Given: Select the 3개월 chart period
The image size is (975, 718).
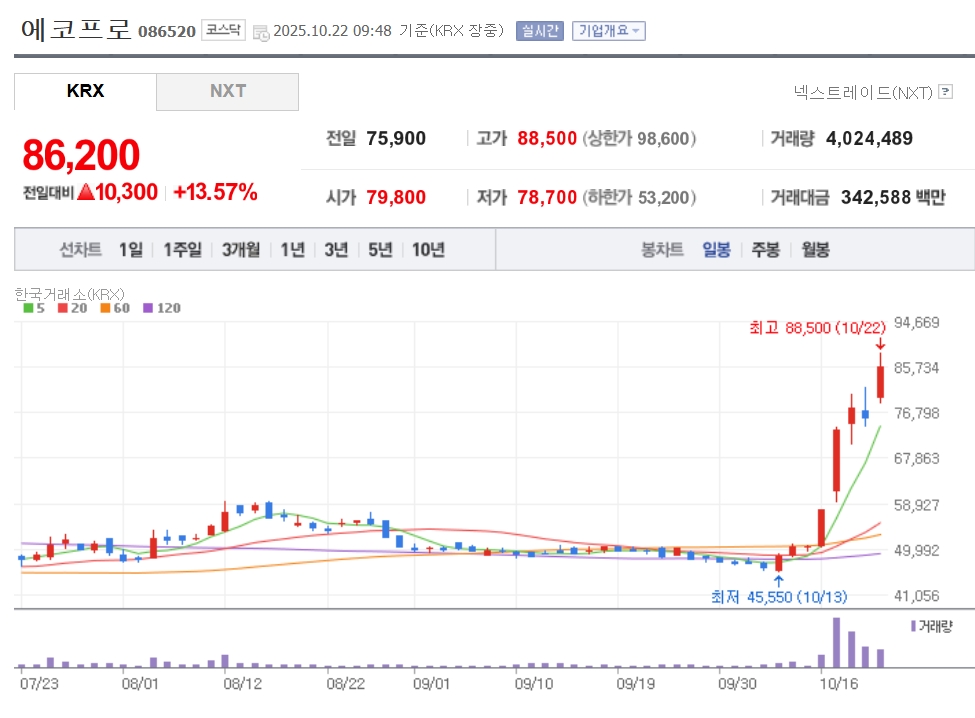Looking at the screenshot, I should tap(241, 250).
